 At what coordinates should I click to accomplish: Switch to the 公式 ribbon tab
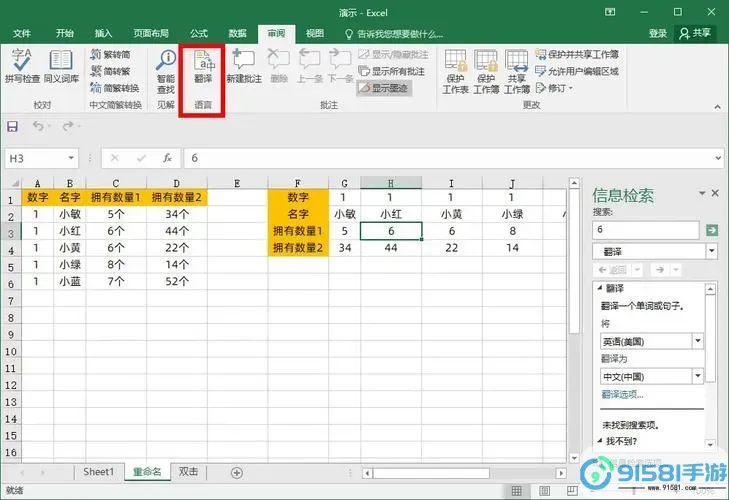[x=199, y=33]
